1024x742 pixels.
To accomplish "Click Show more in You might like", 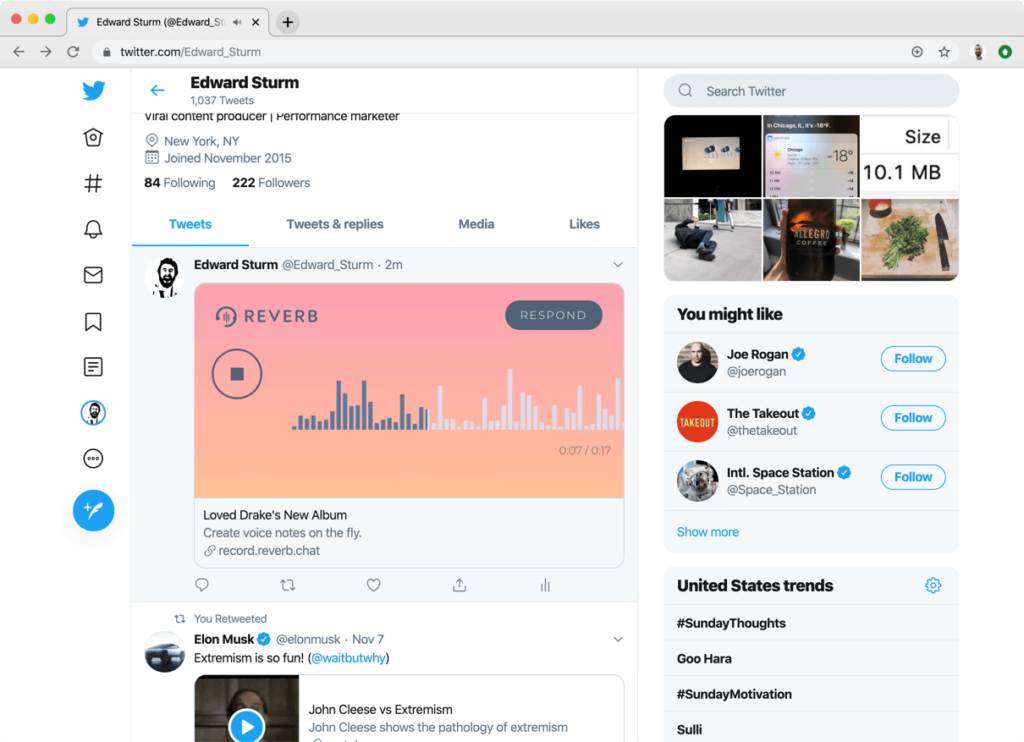I will (x=708, y=532).
